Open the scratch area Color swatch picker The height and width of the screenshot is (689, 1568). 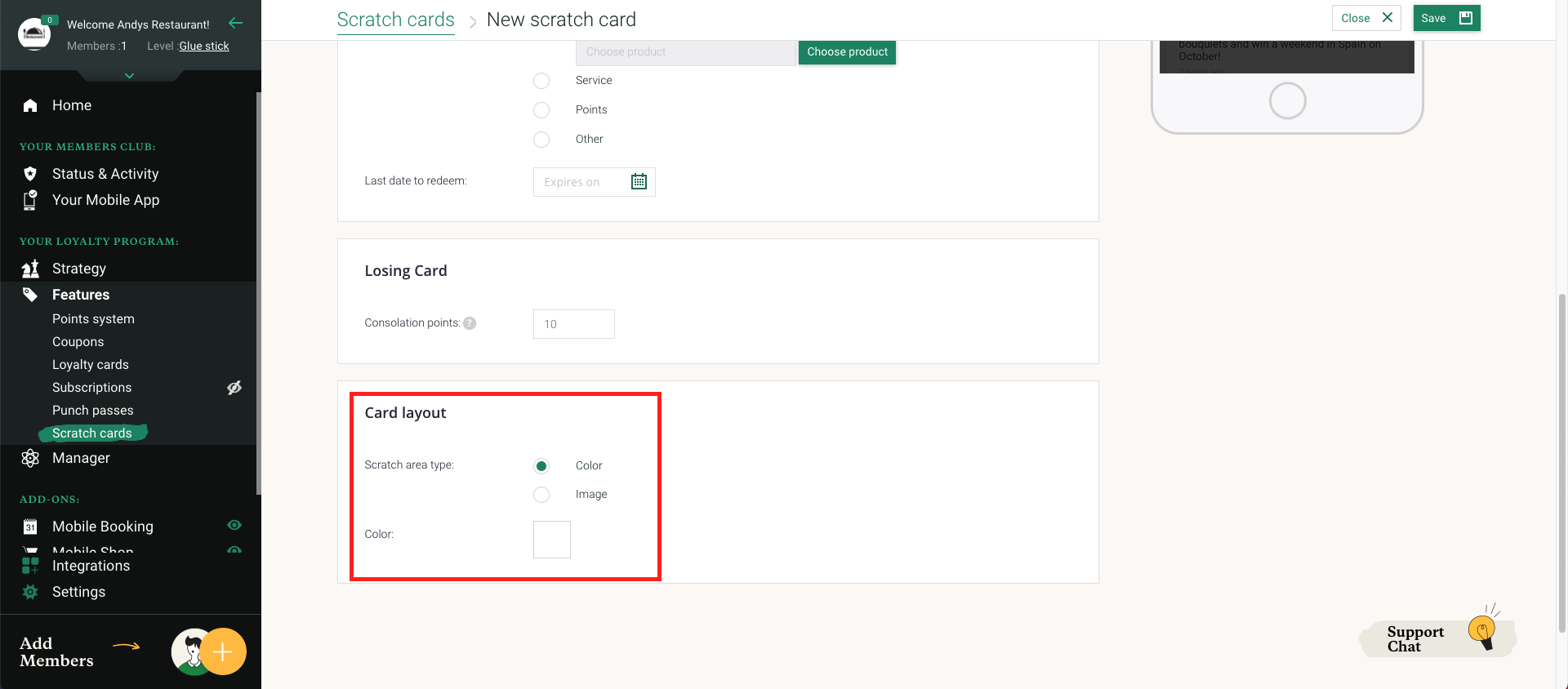(x=552, y=540)
